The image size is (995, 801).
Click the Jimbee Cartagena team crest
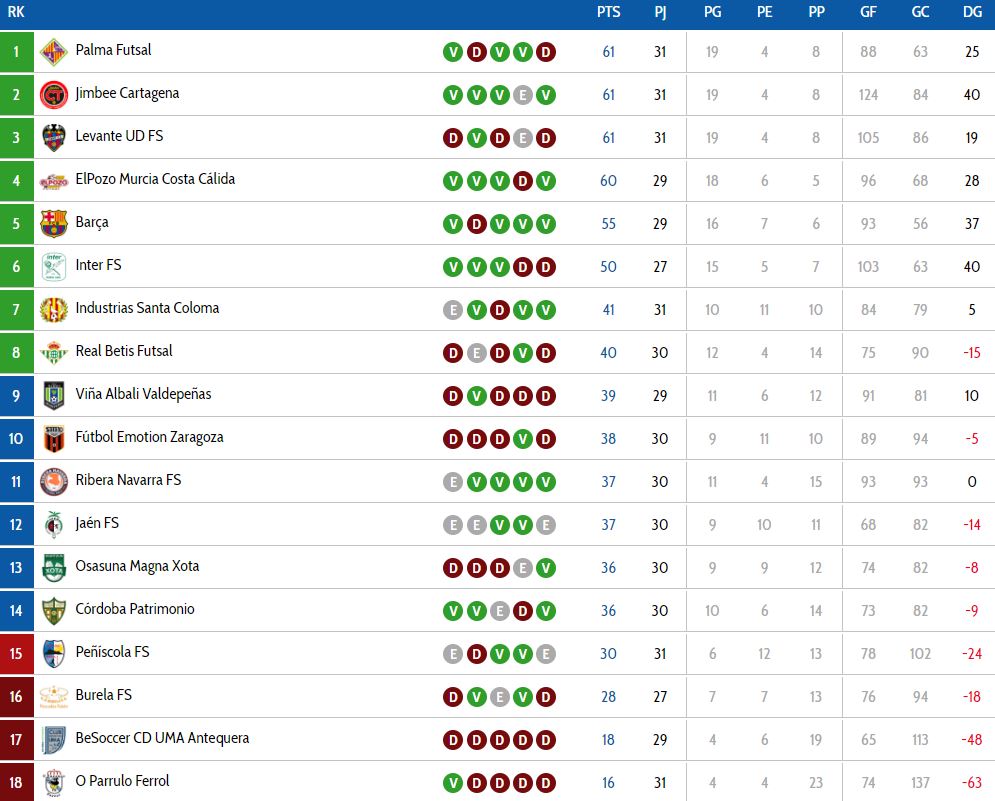click(x=54, y=95)
